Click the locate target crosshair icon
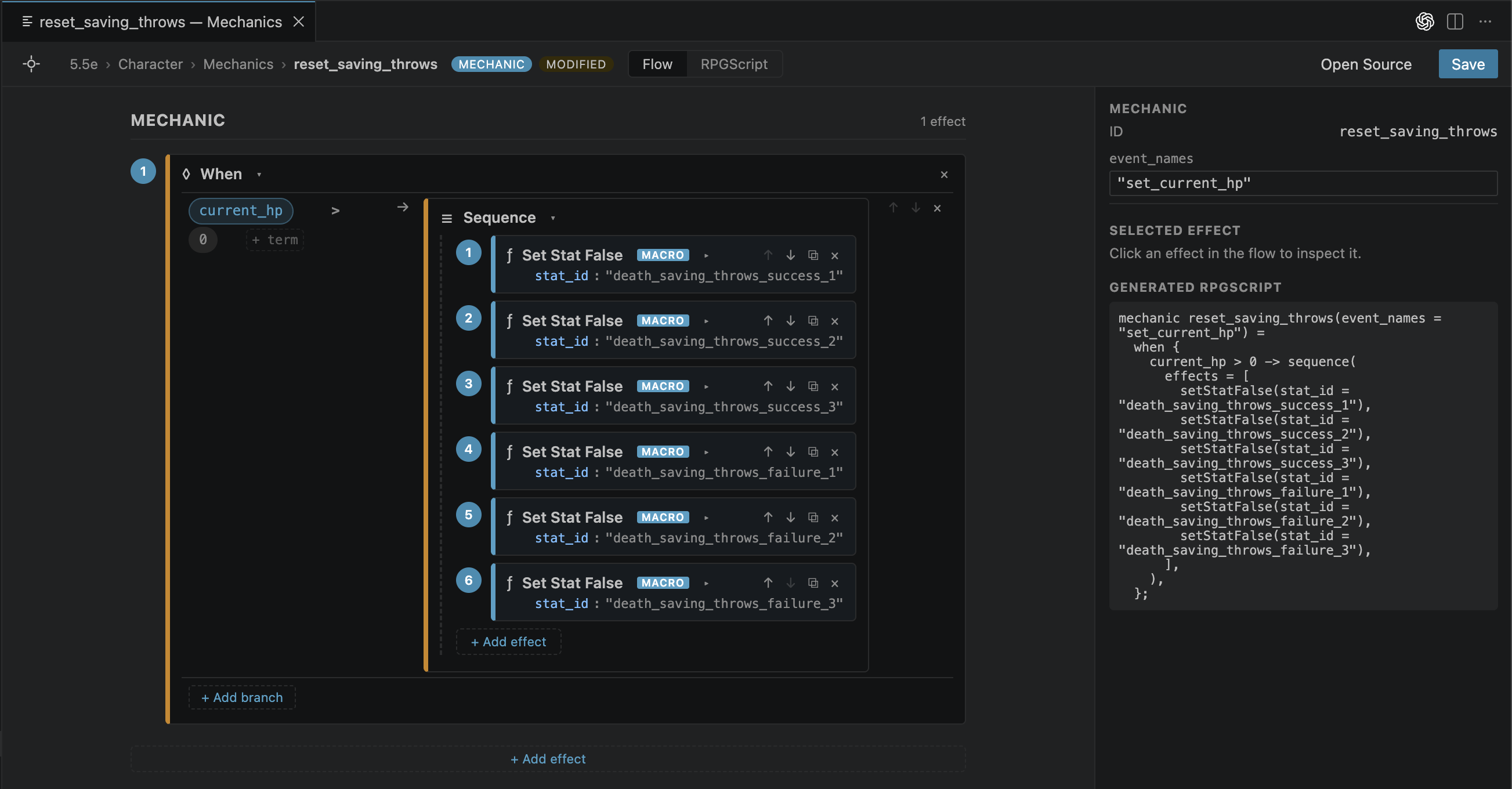The width and height of the screenshot is (1512, 789). tap(32, 64)
